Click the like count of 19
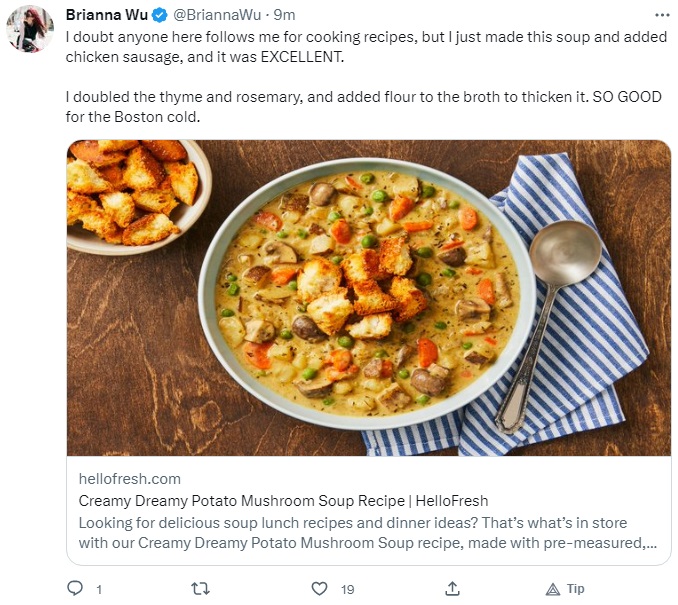The height and width of the screenshot is (605, 678). [x=348, y=589]
